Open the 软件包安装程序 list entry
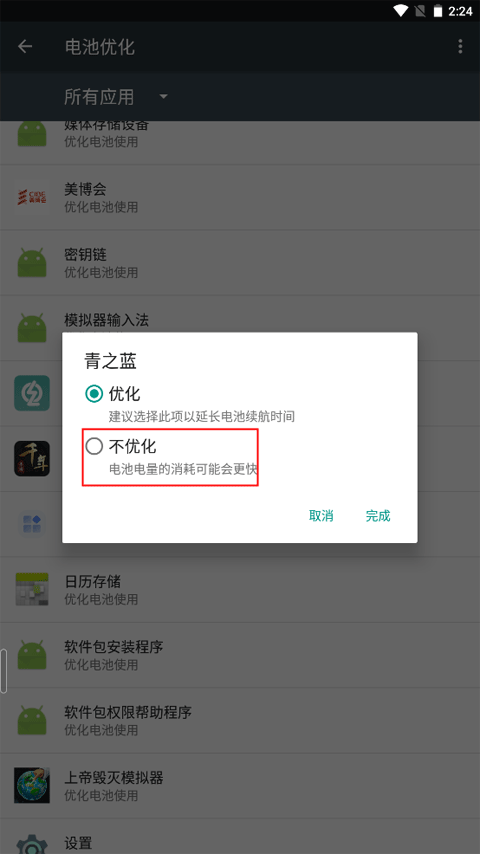480x854 pixels. [x=240, y=655]
